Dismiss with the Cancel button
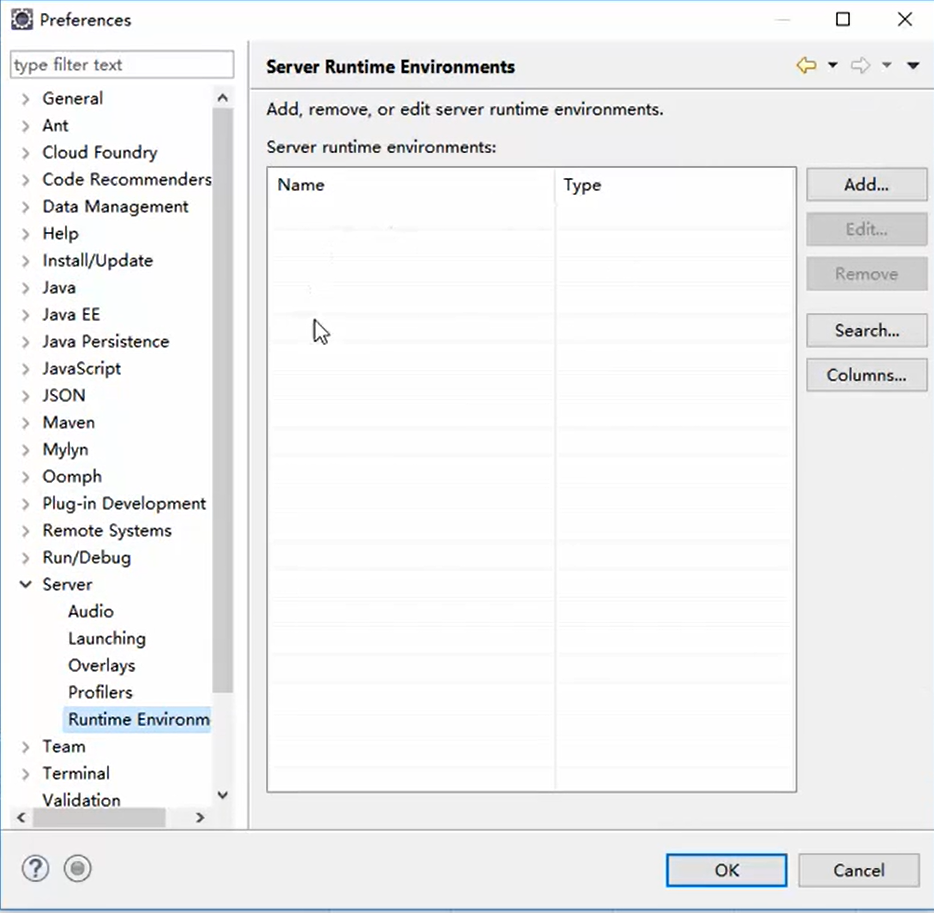The width and height of the screenshot is (934, 913). coord(858,870)
